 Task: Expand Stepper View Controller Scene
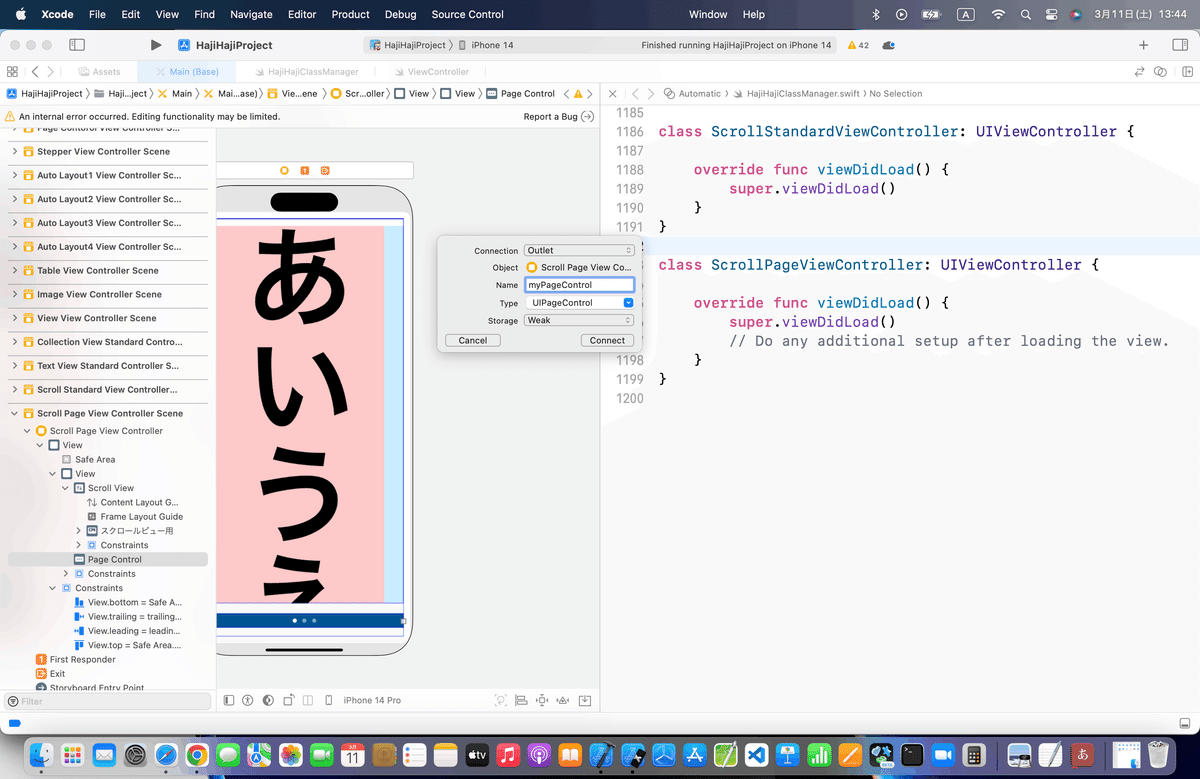click(15, 151)
